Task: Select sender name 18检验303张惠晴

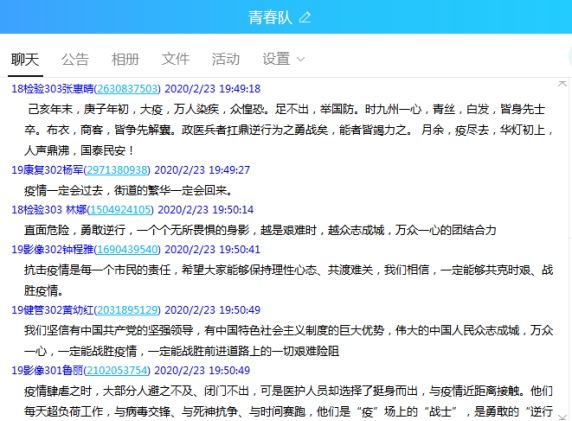Action: [53, 89]
